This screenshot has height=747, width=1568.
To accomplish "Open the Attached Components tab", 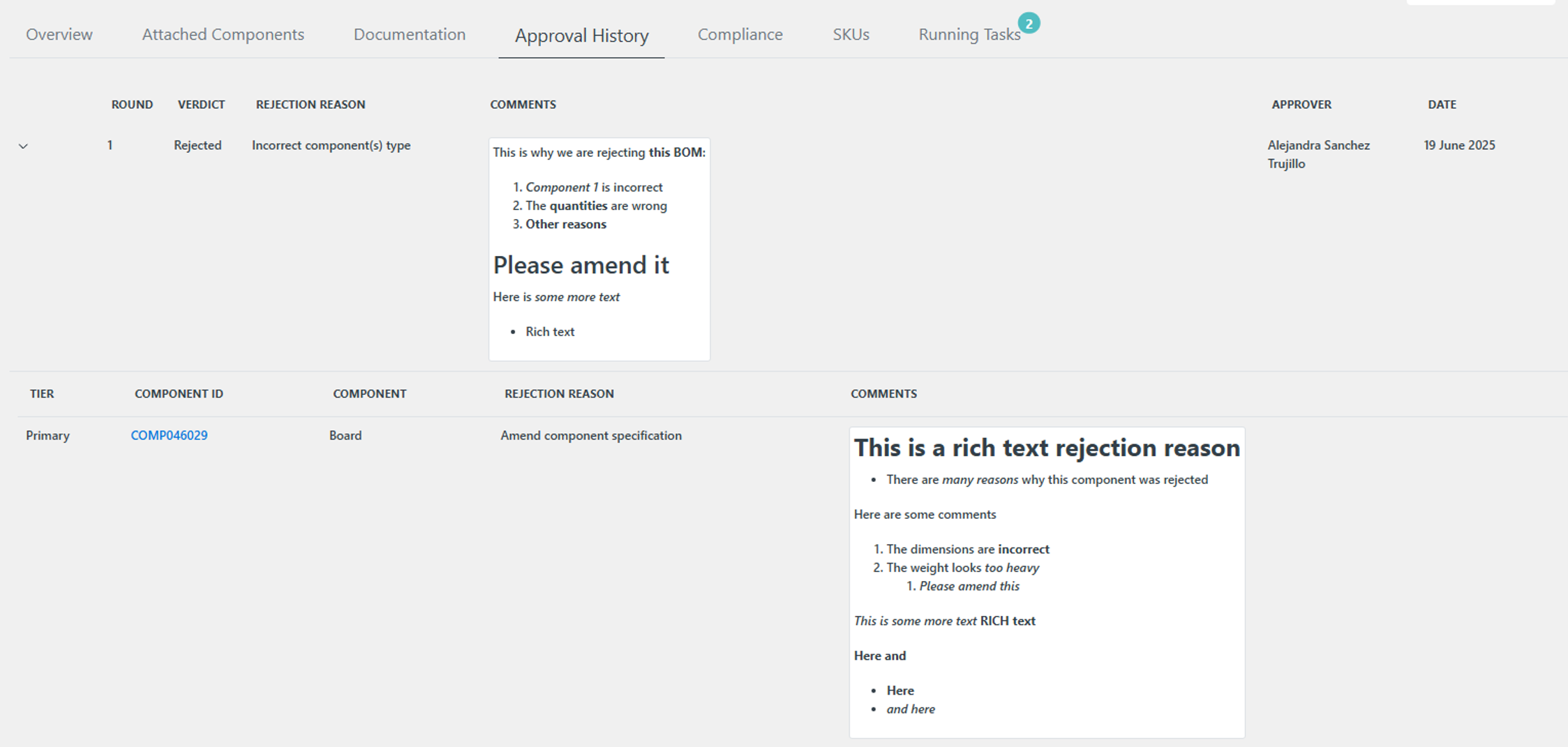I will pos(223,34).
